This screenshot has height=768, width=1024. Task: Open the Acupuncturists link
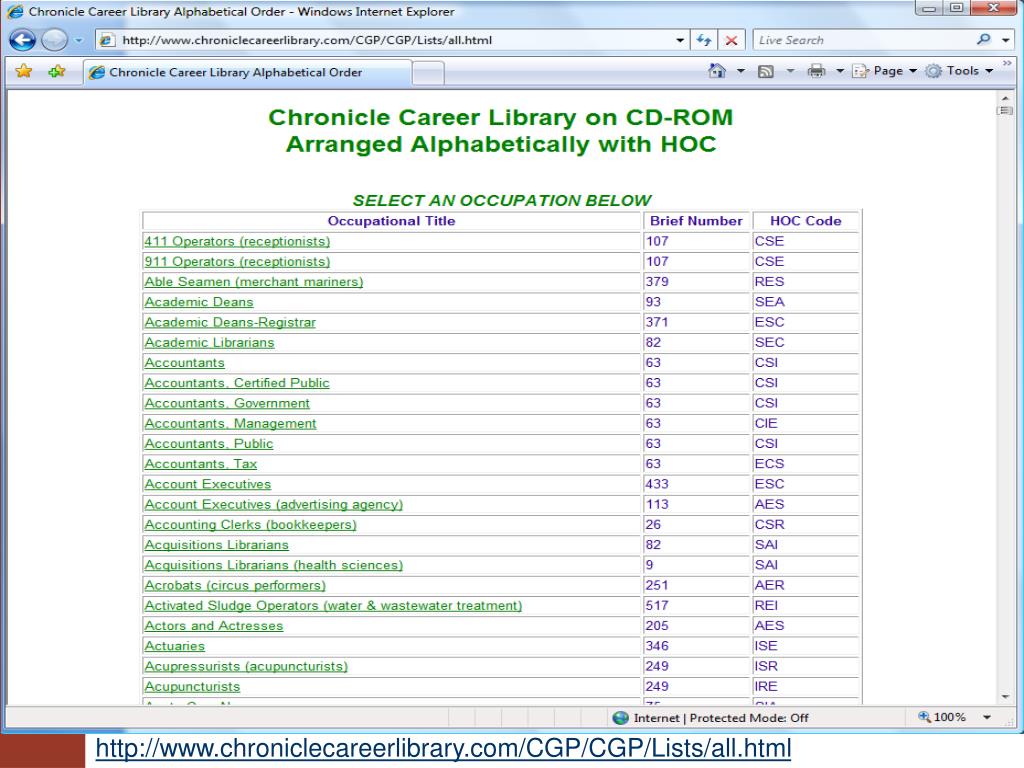[x=192, y=686]
